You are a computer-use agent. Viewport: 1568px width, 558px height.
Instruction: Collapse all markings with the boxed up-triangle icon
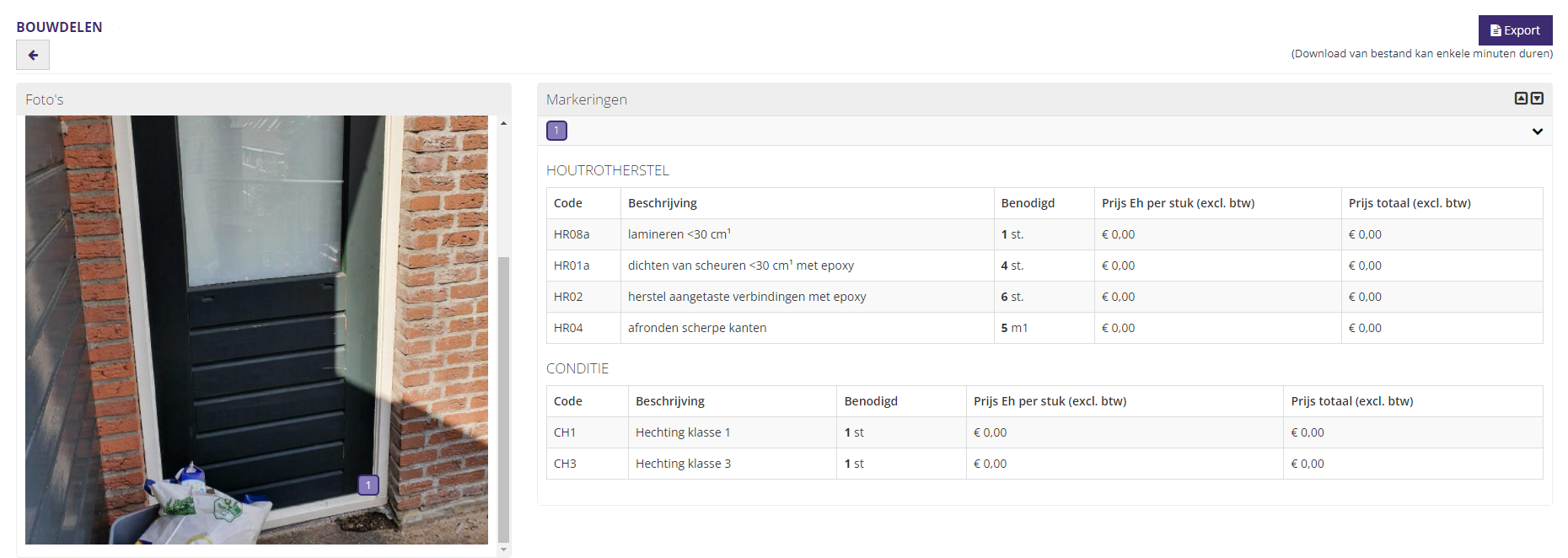(1521, 99)
